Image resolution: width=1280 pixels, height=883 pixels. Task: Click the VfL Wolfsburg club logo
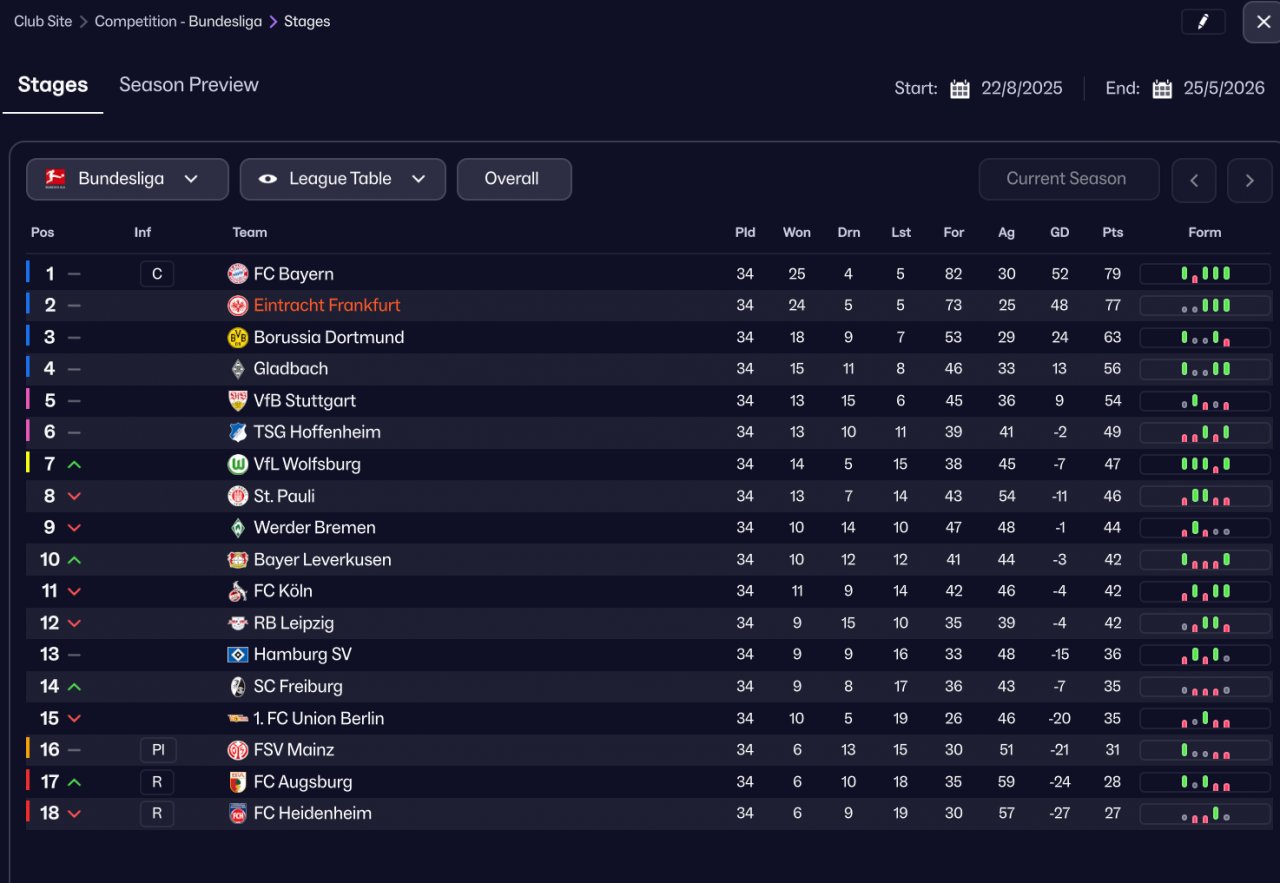(238, 464)
